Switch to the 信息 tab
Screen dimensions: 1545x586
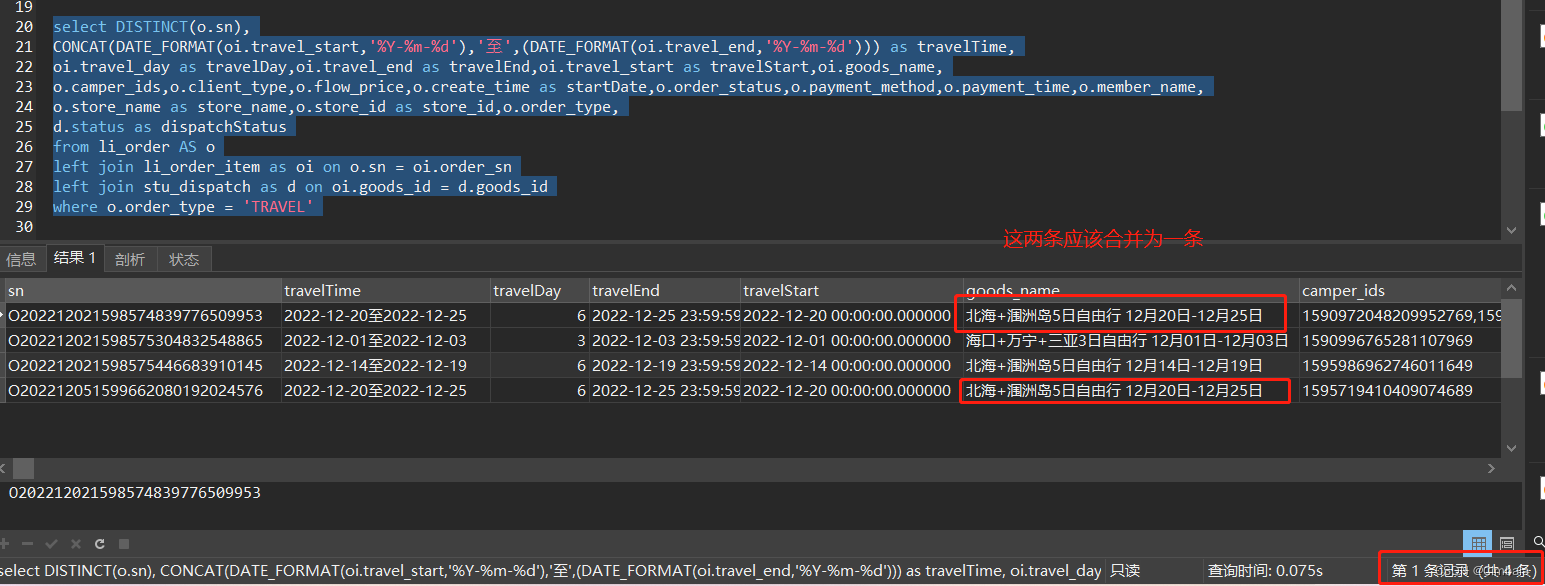[21, 258]
